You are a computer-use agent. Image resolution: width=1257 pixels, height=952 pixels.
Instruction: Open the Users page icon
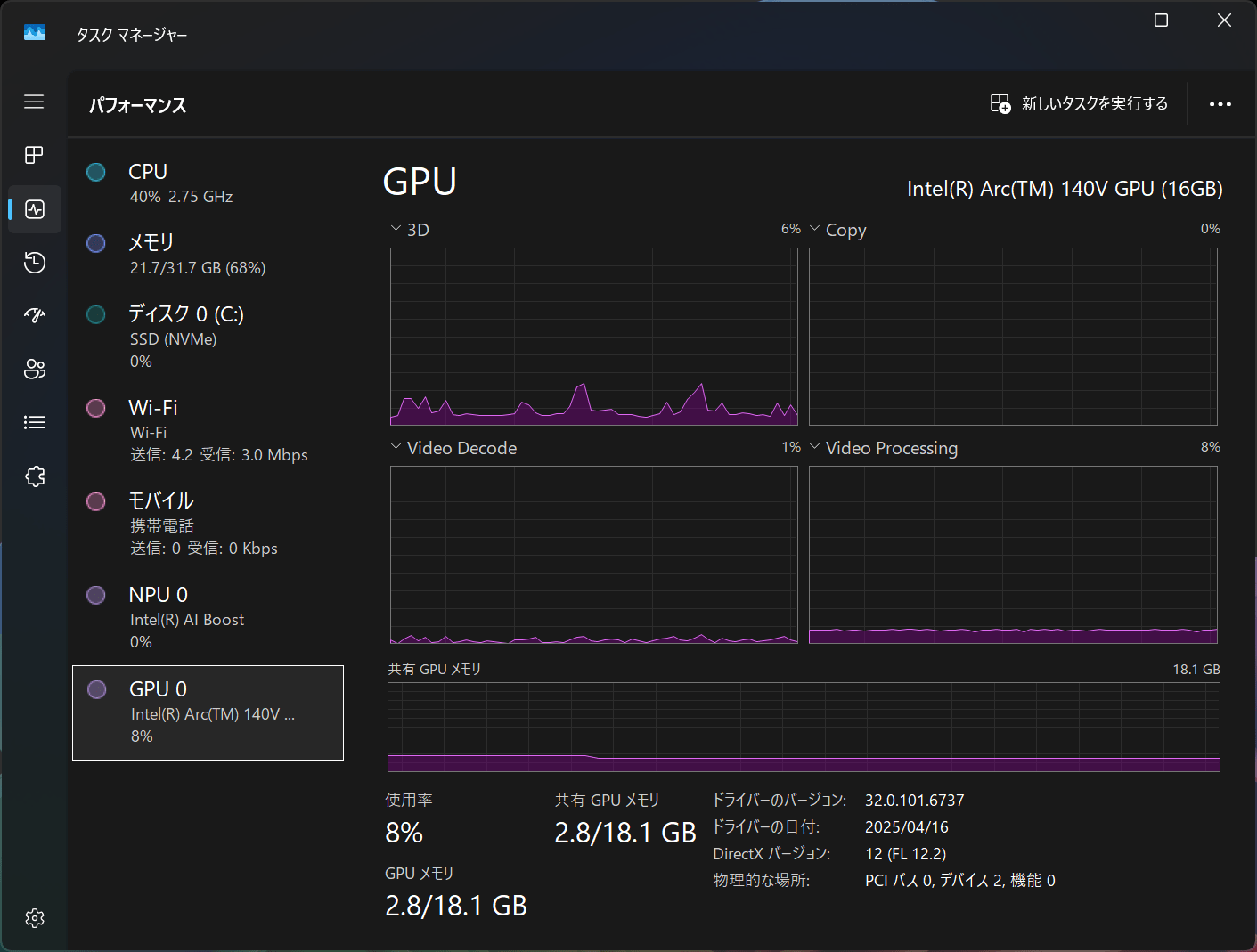(x=35, y=369)
